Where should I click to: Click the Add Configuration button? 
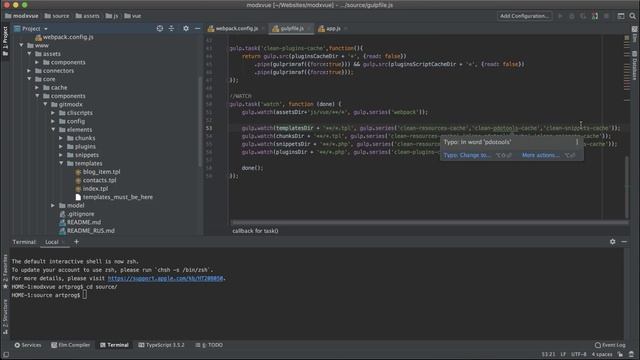point(524,16)
